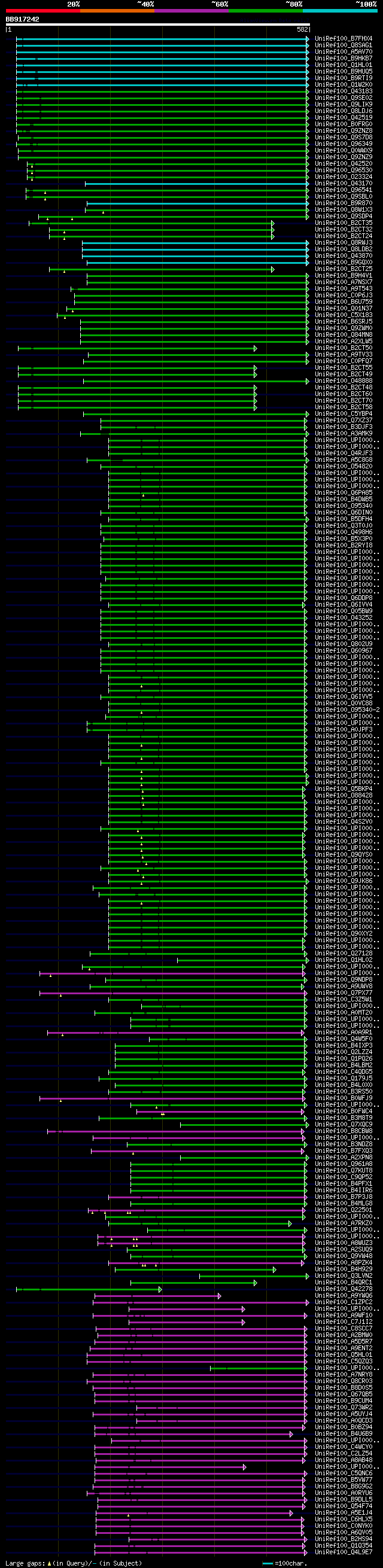
Task: Click the UniRef100_B2CT24 label
Action: tap(344, 236)
